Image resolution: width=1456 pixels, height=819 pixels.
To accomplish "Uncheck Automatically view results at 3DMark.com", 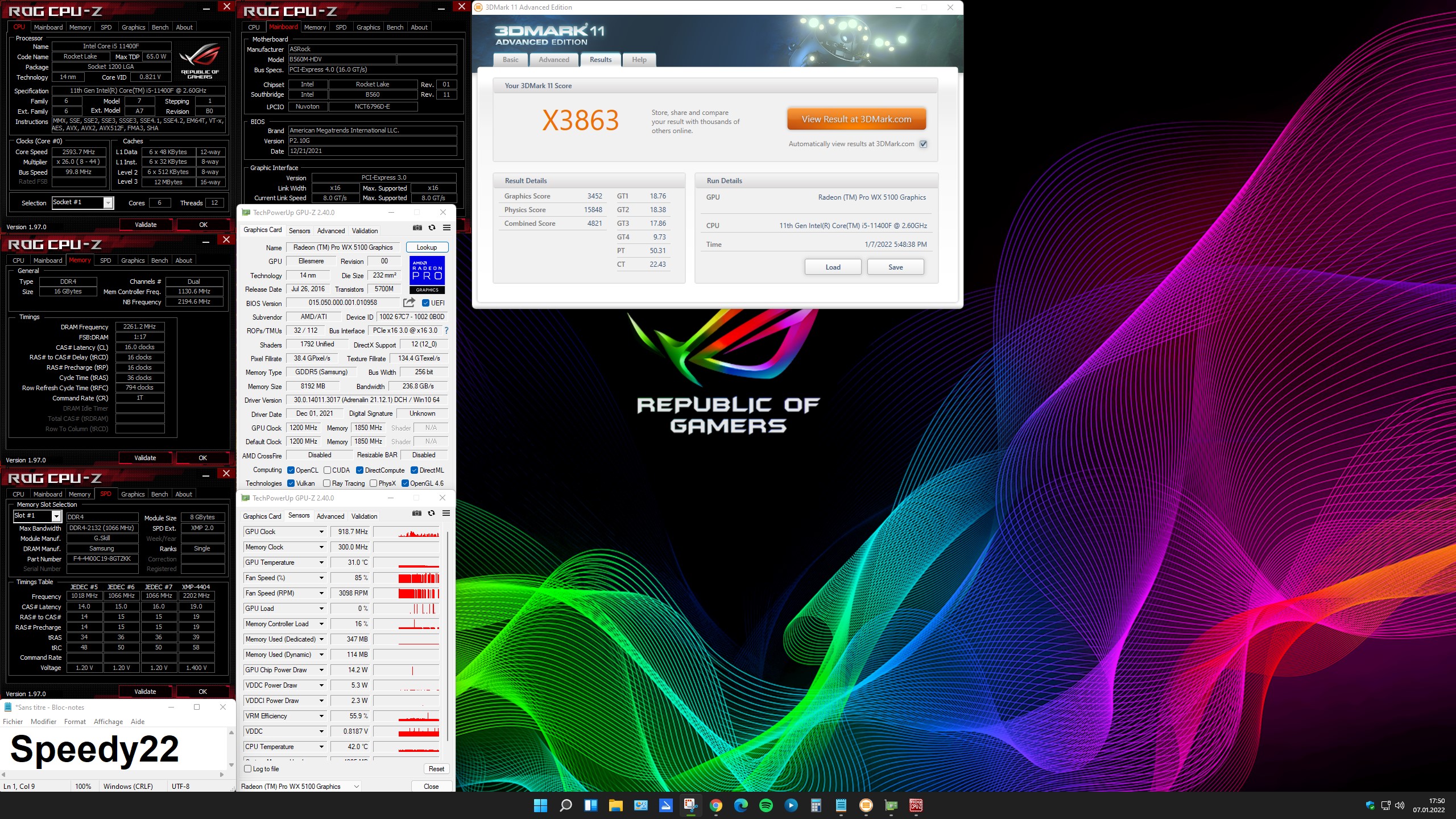I will (x=924, y=144).
